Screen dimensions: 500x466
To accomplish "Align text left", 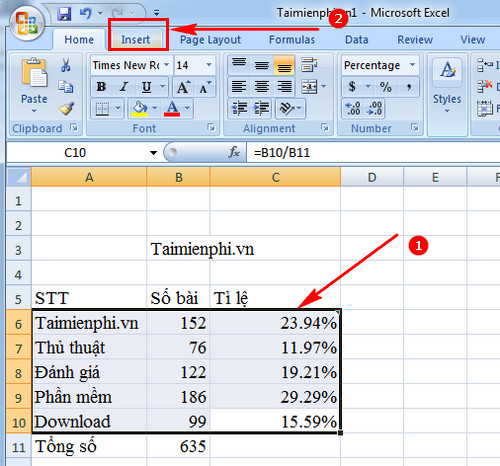I will click(239, 87).
